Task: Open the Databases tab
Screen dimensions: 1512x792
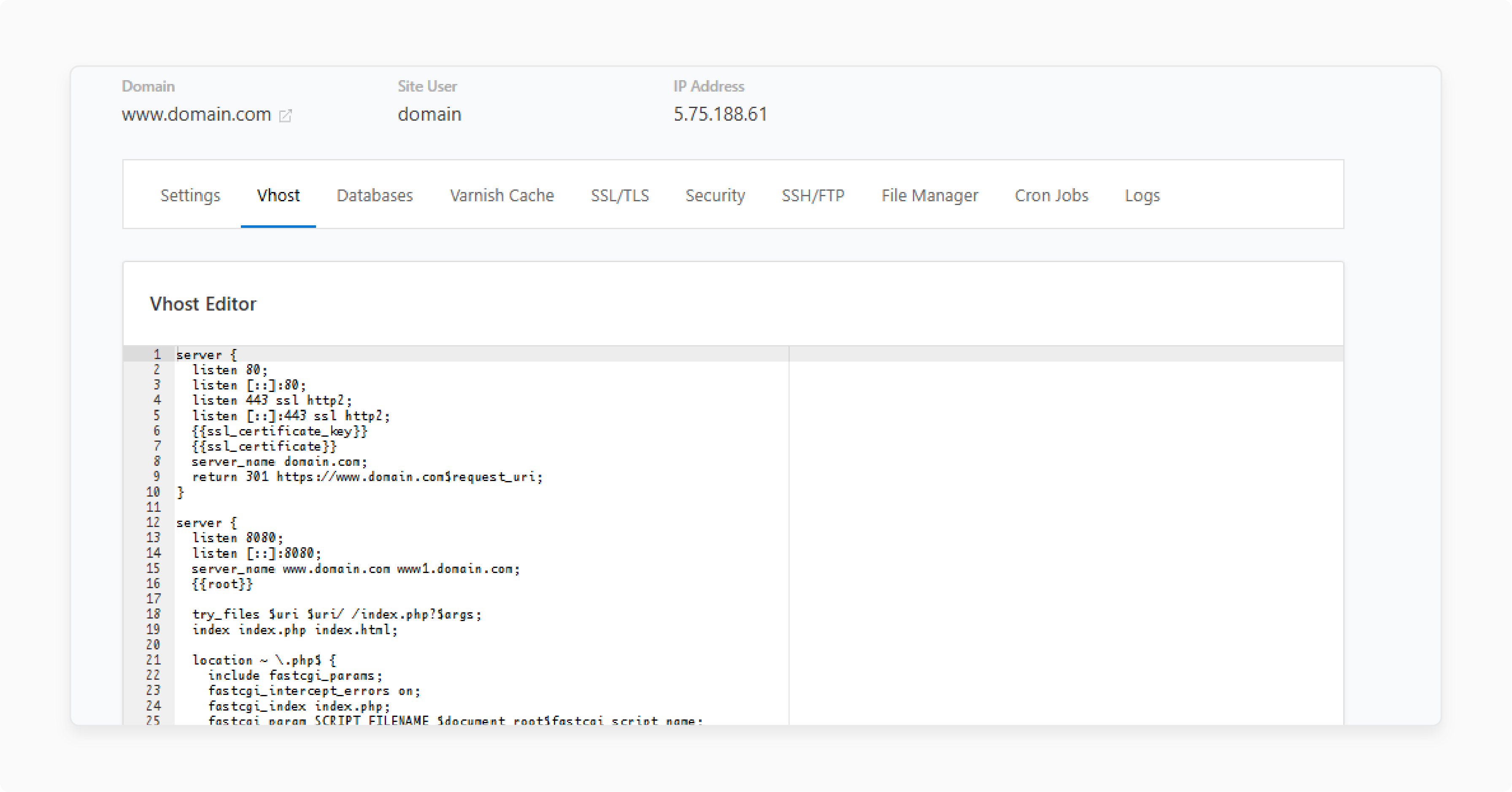Action: click(x=375, y=195)
